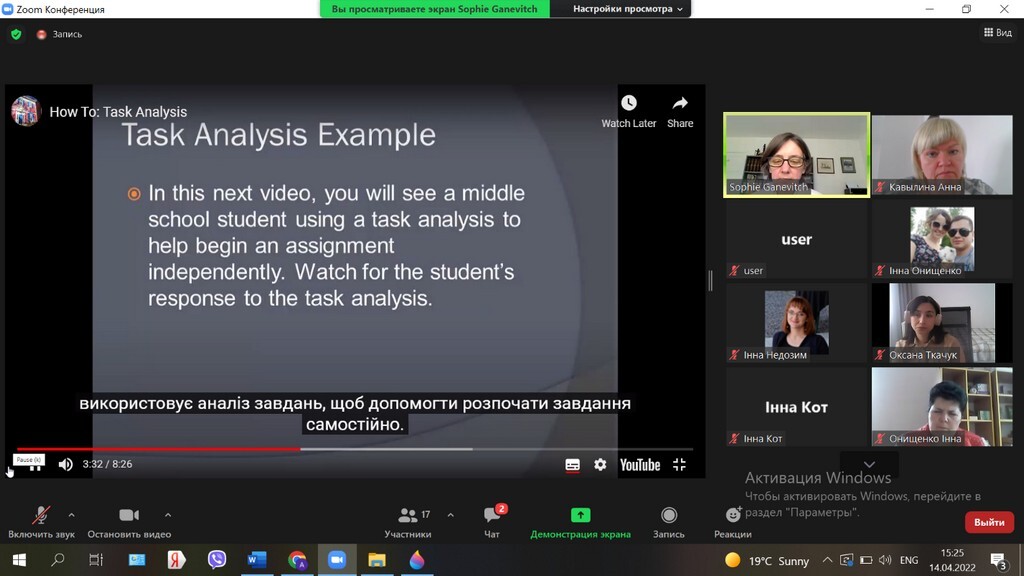
Task: Open Viber from the taskbar
Action: coord(217,560)
